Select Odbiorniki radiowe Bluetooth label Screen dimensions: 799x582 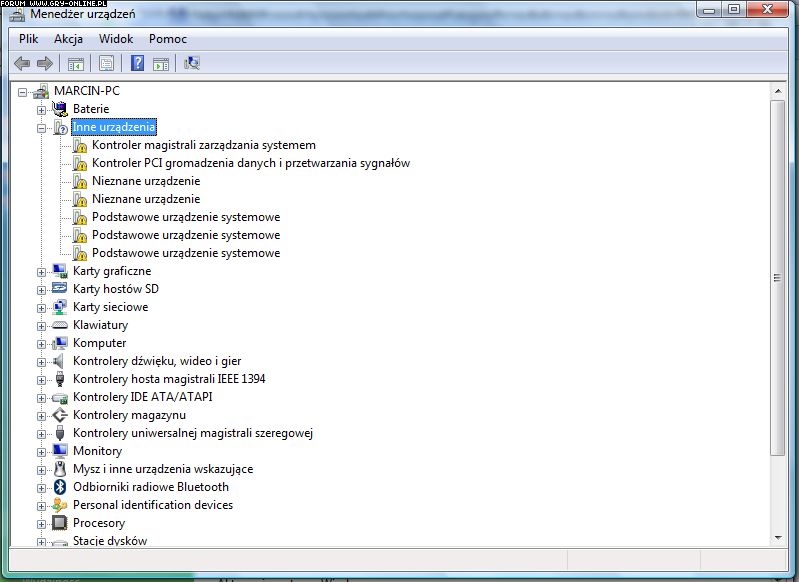151,487
